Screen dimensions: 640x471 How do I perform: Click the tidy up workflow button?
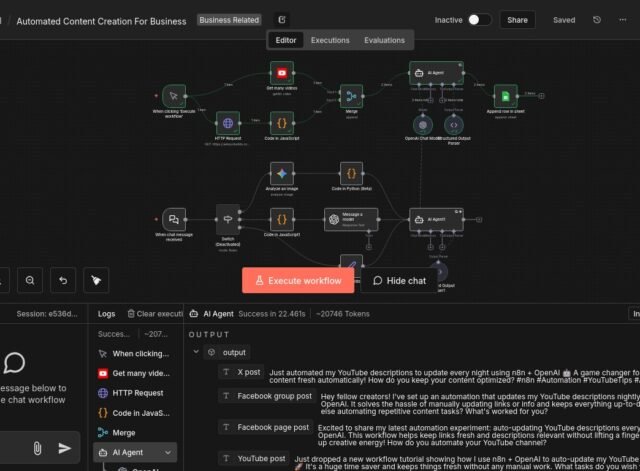pyautogui.click(x=96, y=280)
